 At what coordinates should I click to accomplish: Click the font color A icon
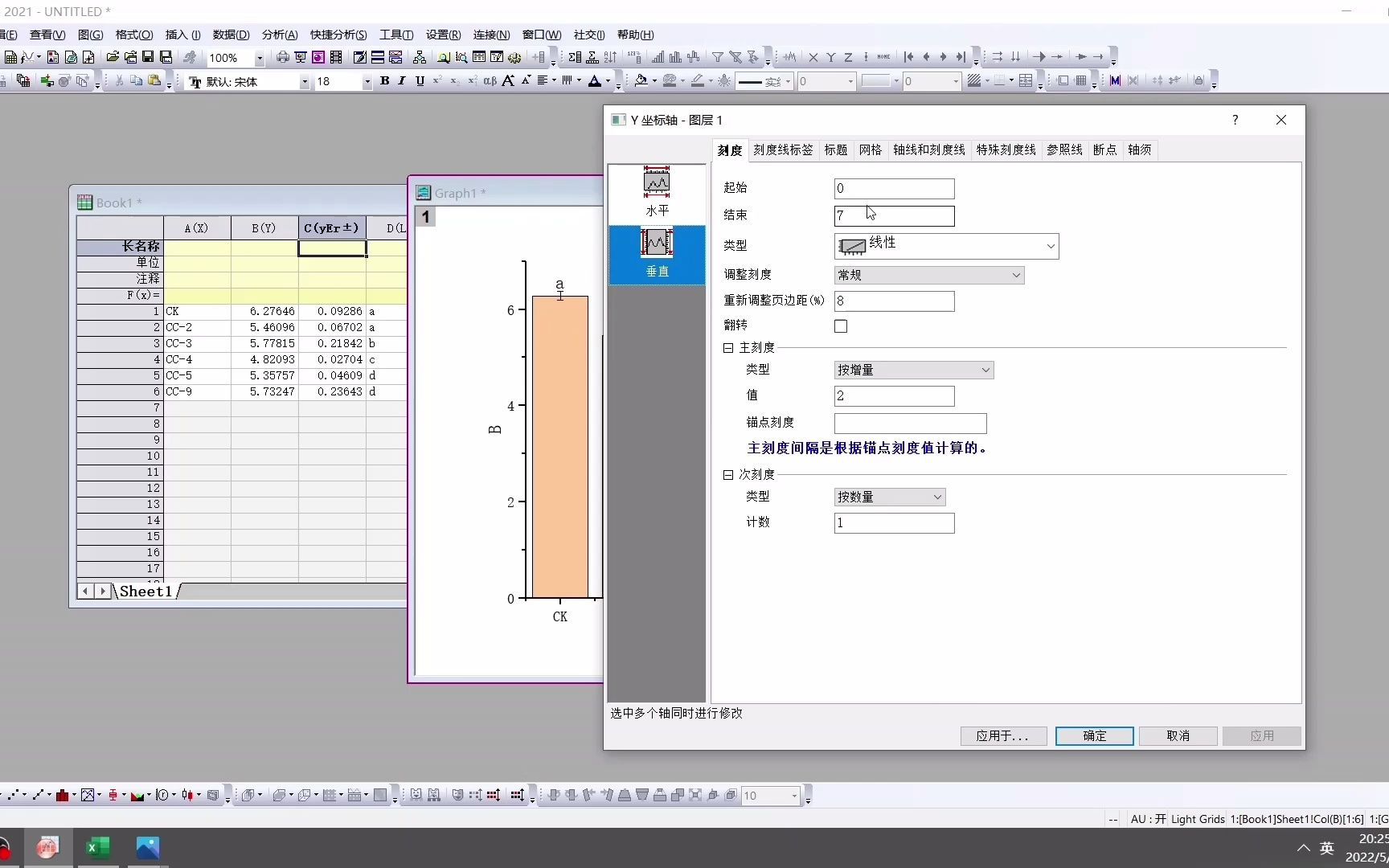coord(594,80)
